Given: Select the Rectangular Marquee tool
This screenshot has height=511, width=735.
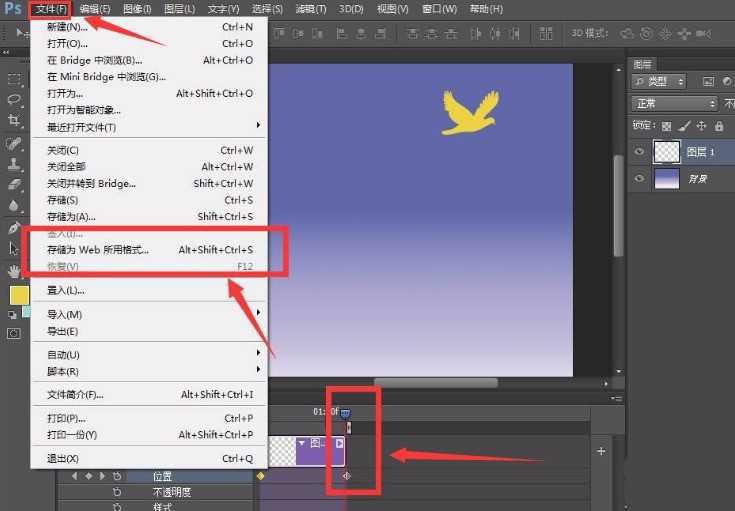Looking at the screenshot, I should pyautogui.click(x=14, y=79).
